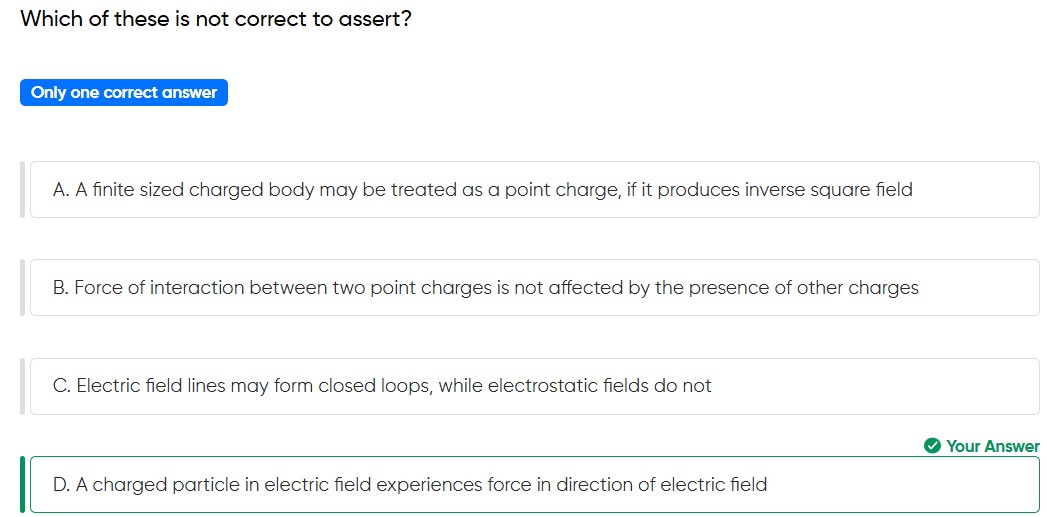Click the letter 'A.' in the first option

click(x=61, y=190)
